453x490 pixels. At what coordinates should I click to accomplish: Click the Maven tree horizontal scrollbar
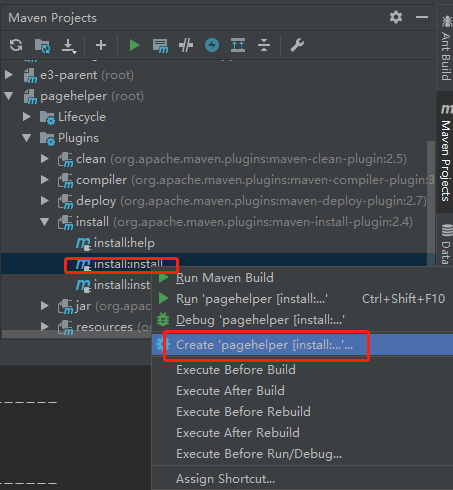point(76,334)
